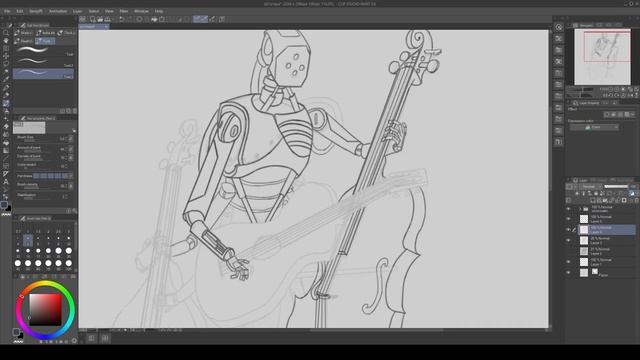
Task: Open the Animation menu
Action: tap(58, 11)
